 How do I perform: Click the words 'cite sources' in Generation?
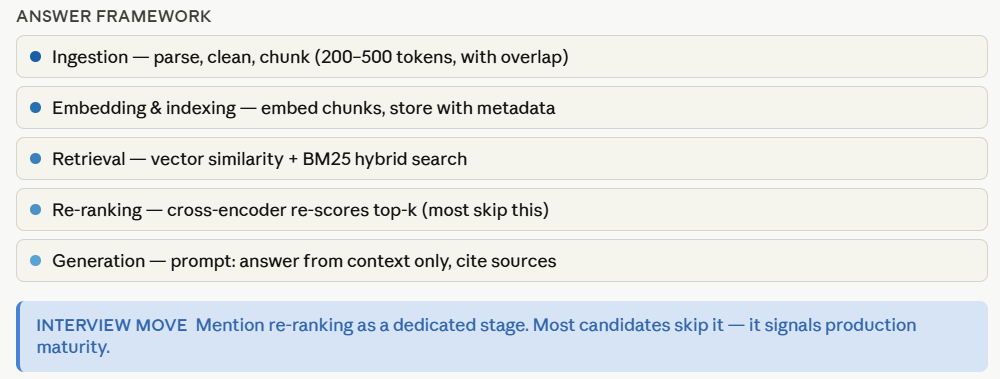506,261
